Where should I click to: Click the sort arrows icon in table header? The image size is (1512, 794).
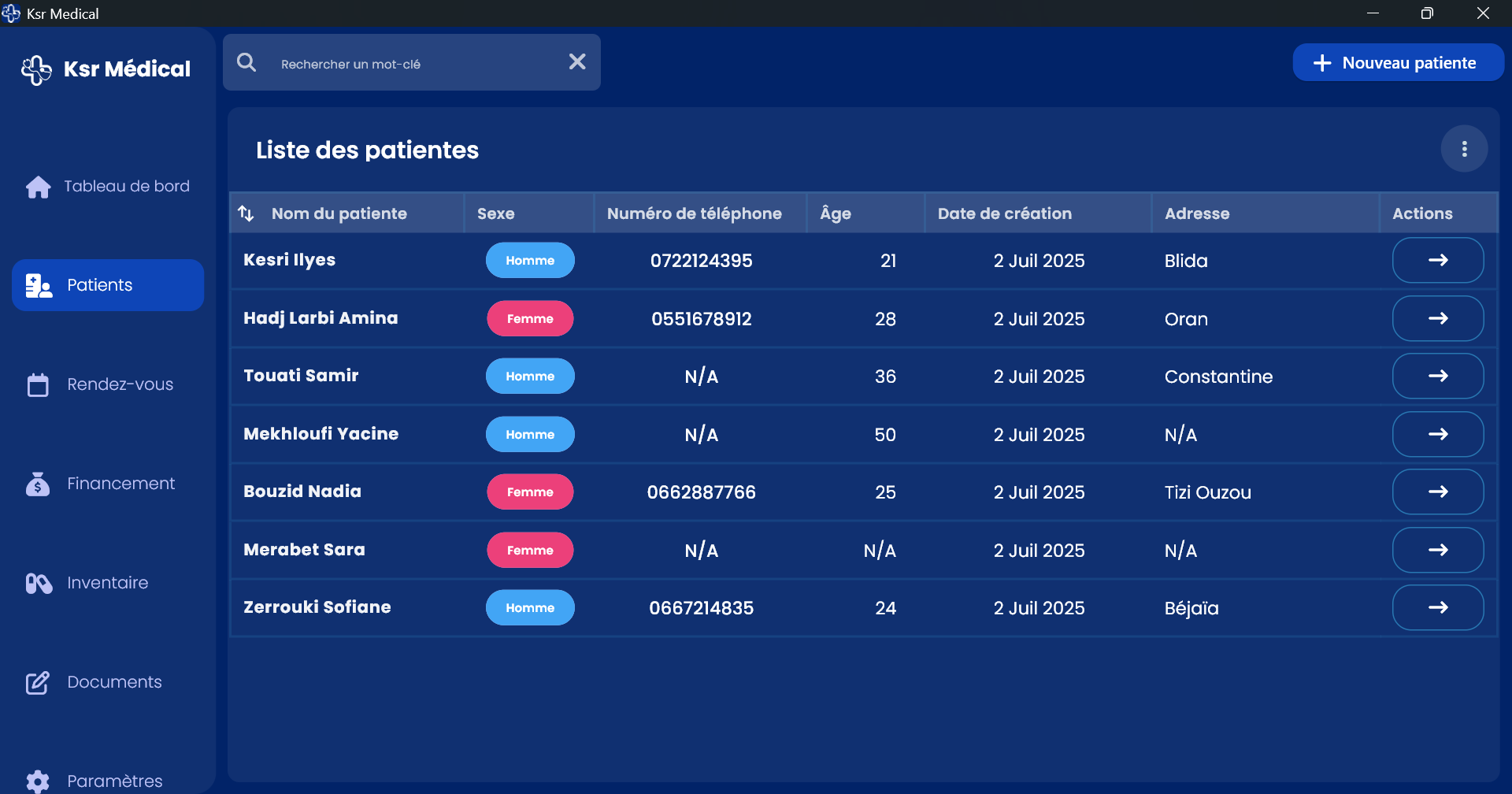point(246,213)
